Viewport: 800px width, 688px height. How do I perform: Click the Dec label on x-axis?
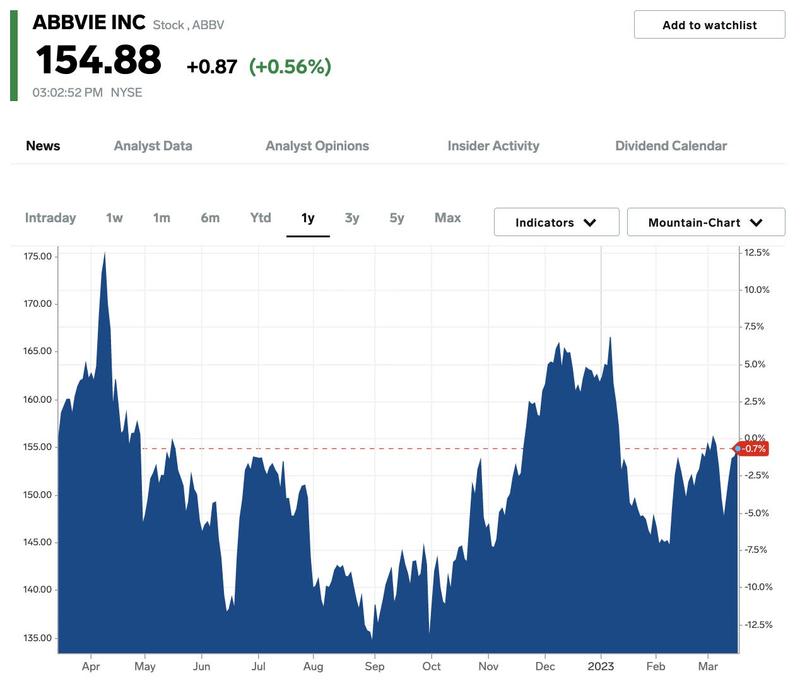545,666
